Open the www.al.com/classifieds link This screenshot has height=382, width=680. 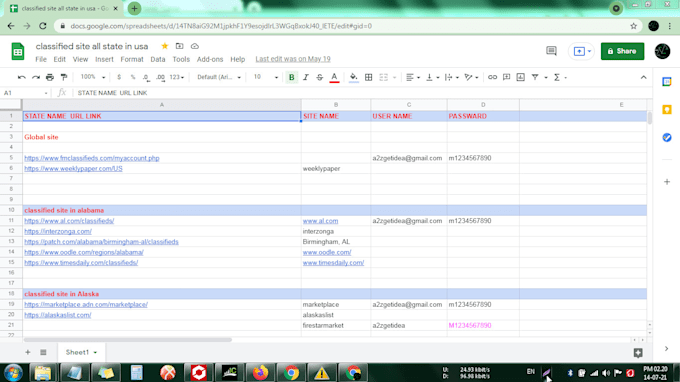coord(69,221)
